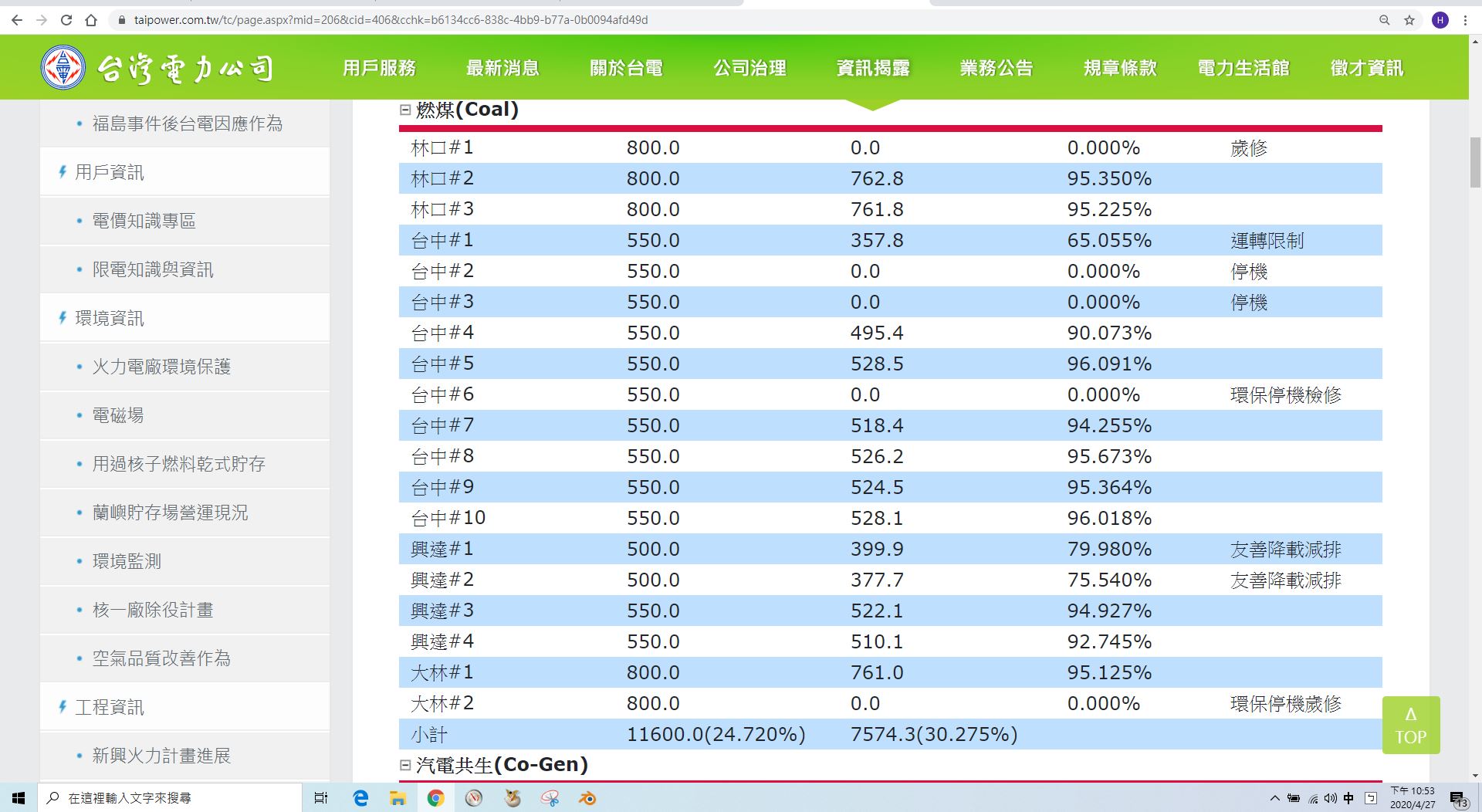Select 台中#6 status 環保停機檢修
Viewport: 1482px width, 812px height.
pos(1286,395)
